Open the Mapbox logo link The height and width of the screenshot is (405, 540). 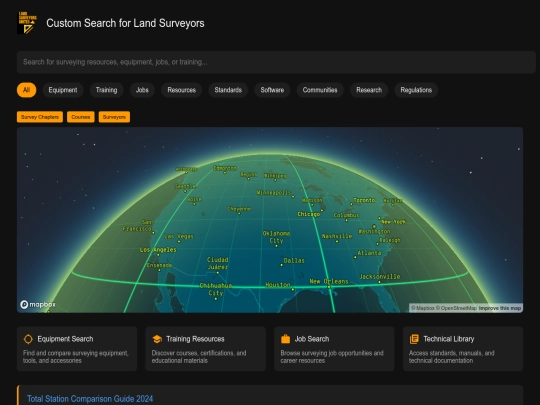(38, 304)
